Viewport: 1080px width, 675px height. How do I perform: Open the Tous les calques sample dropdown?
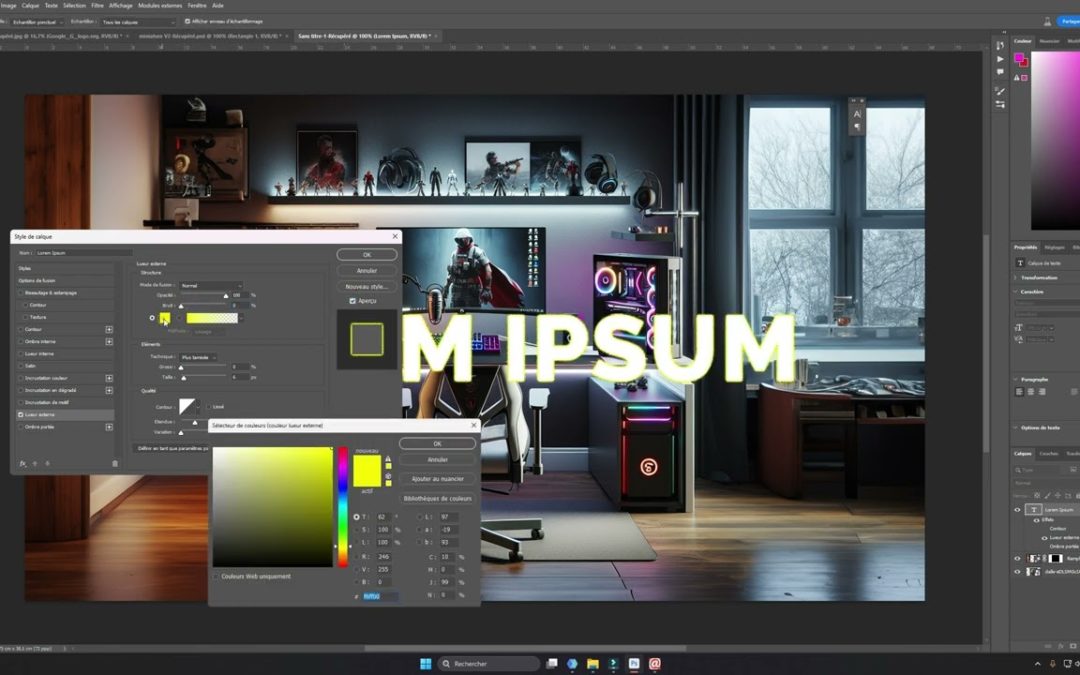(x=138, y=22)
